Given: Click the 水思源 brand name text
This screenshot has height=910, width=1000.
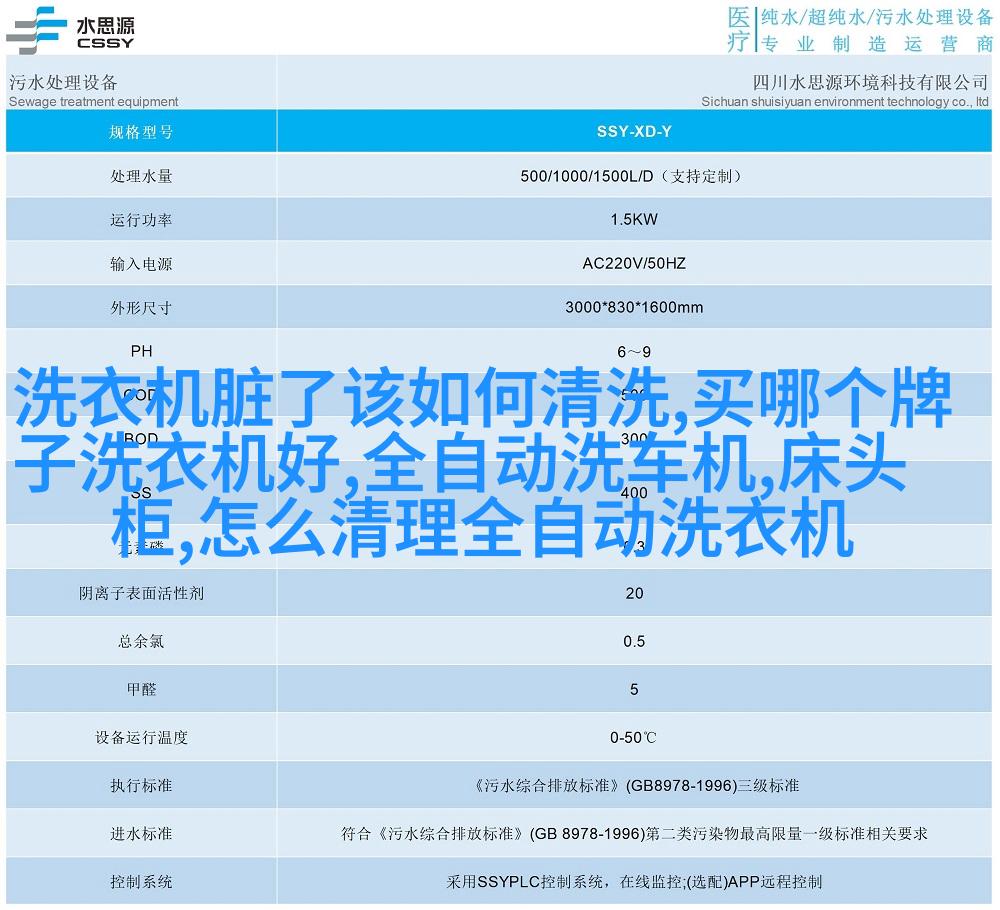Looking at the screenshot, I should 104,22.
